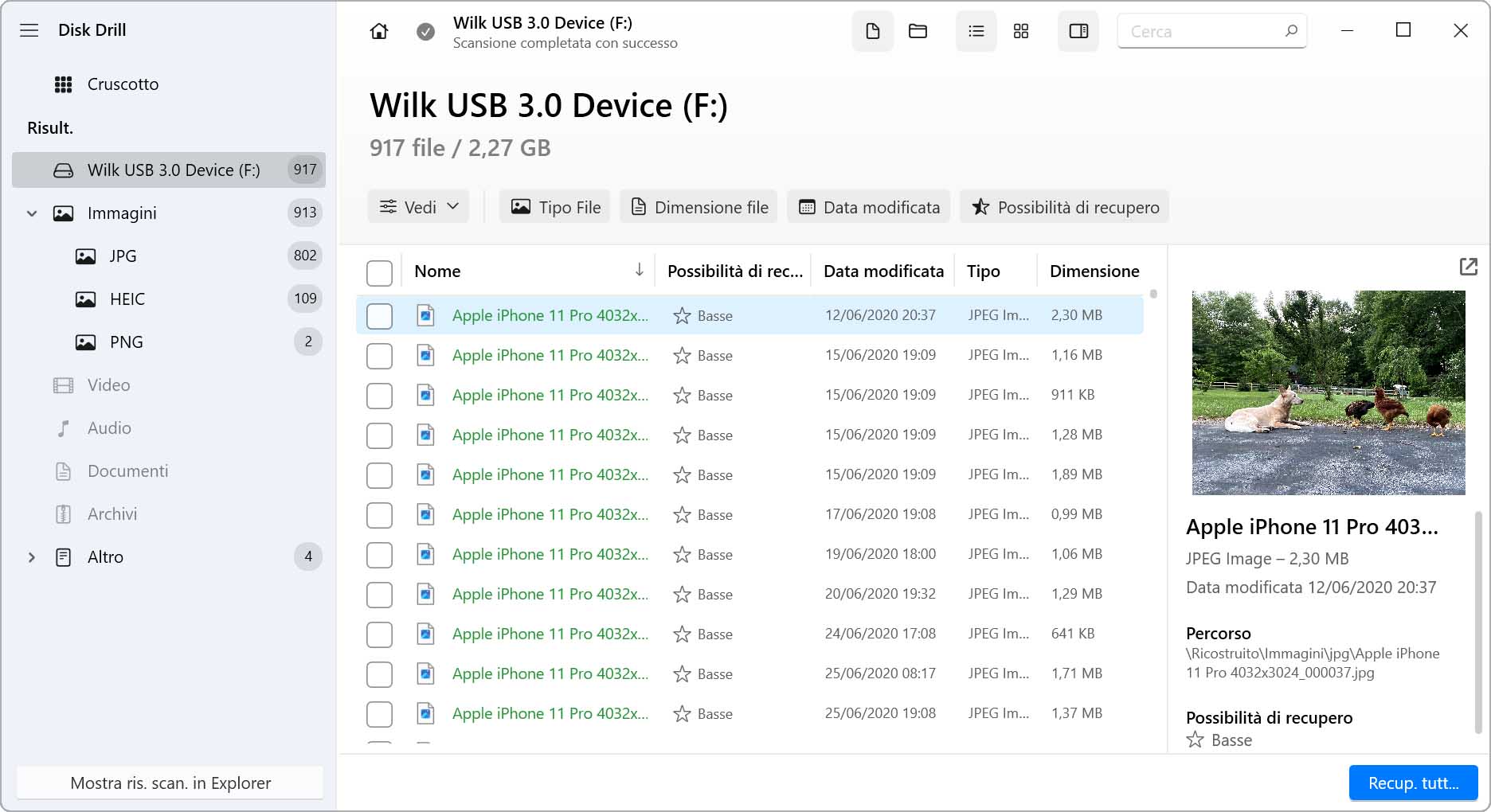Go to home via the house icon
Screen dimensions: 1491x812
click(379, 31)
